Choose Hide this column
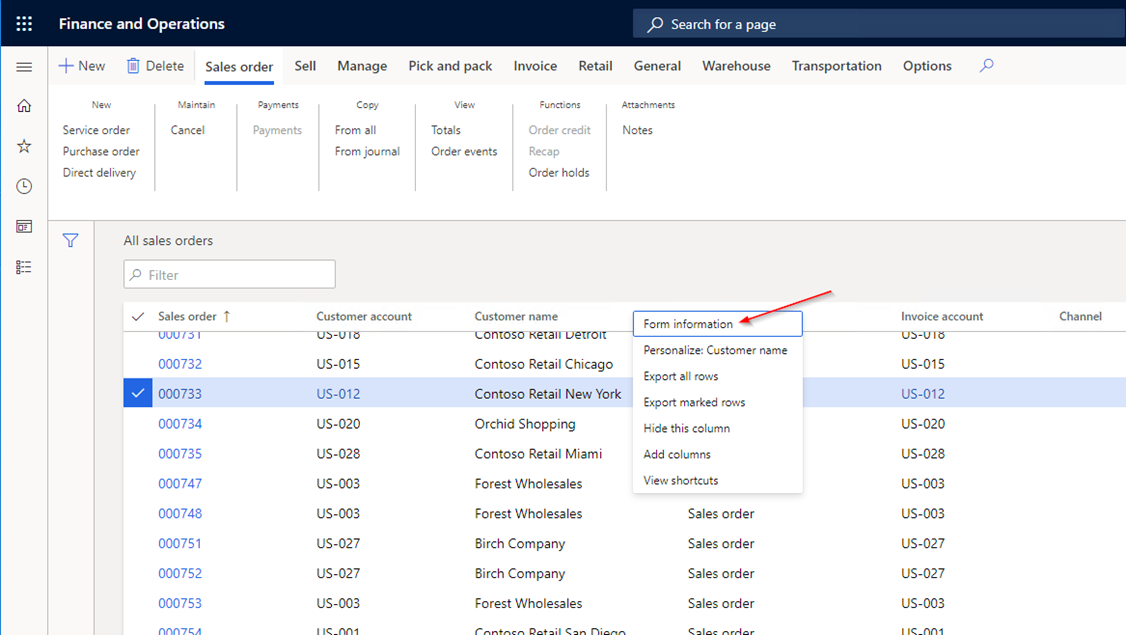Image resolution: width=1126 pixels, height=635 pixels. 717,428
